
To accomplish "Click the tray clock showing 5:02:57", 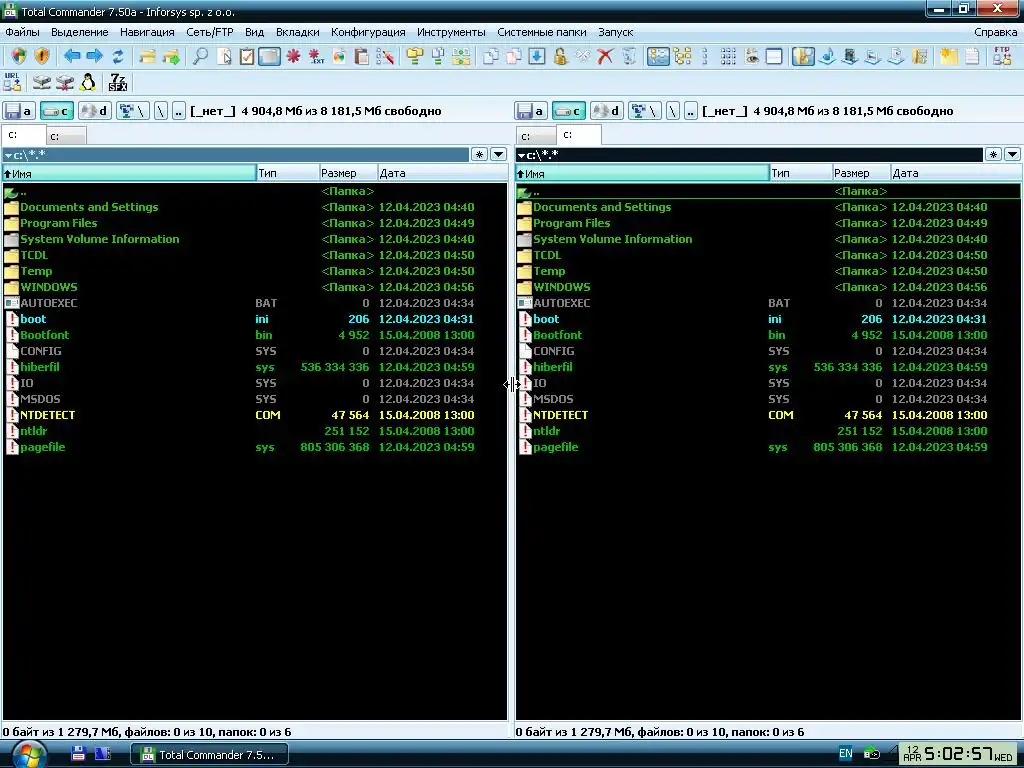I will click(958, 754).
